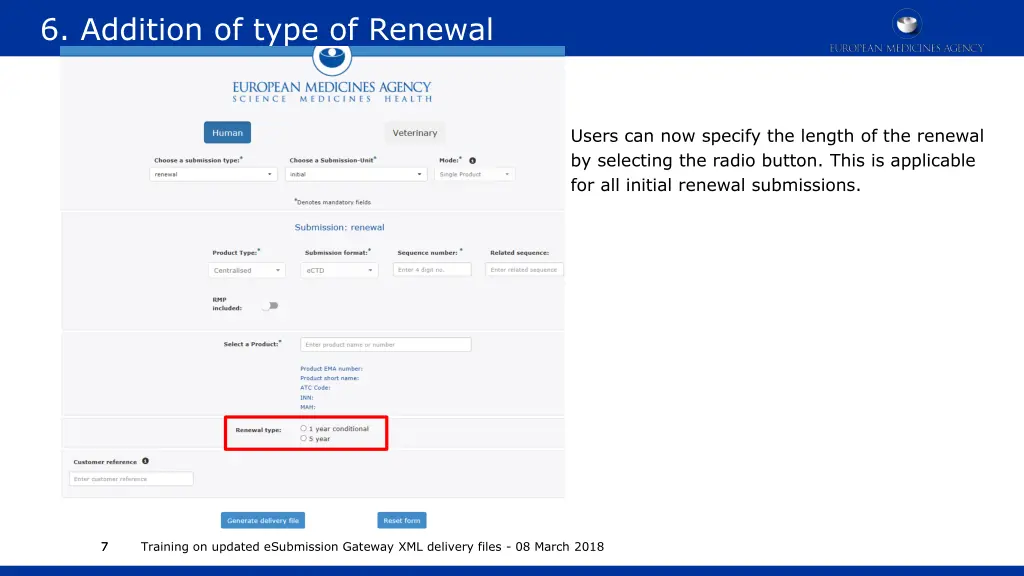Click the Reset form button
The width and height of the screenshot is (1024, 576).
[402, 520]
